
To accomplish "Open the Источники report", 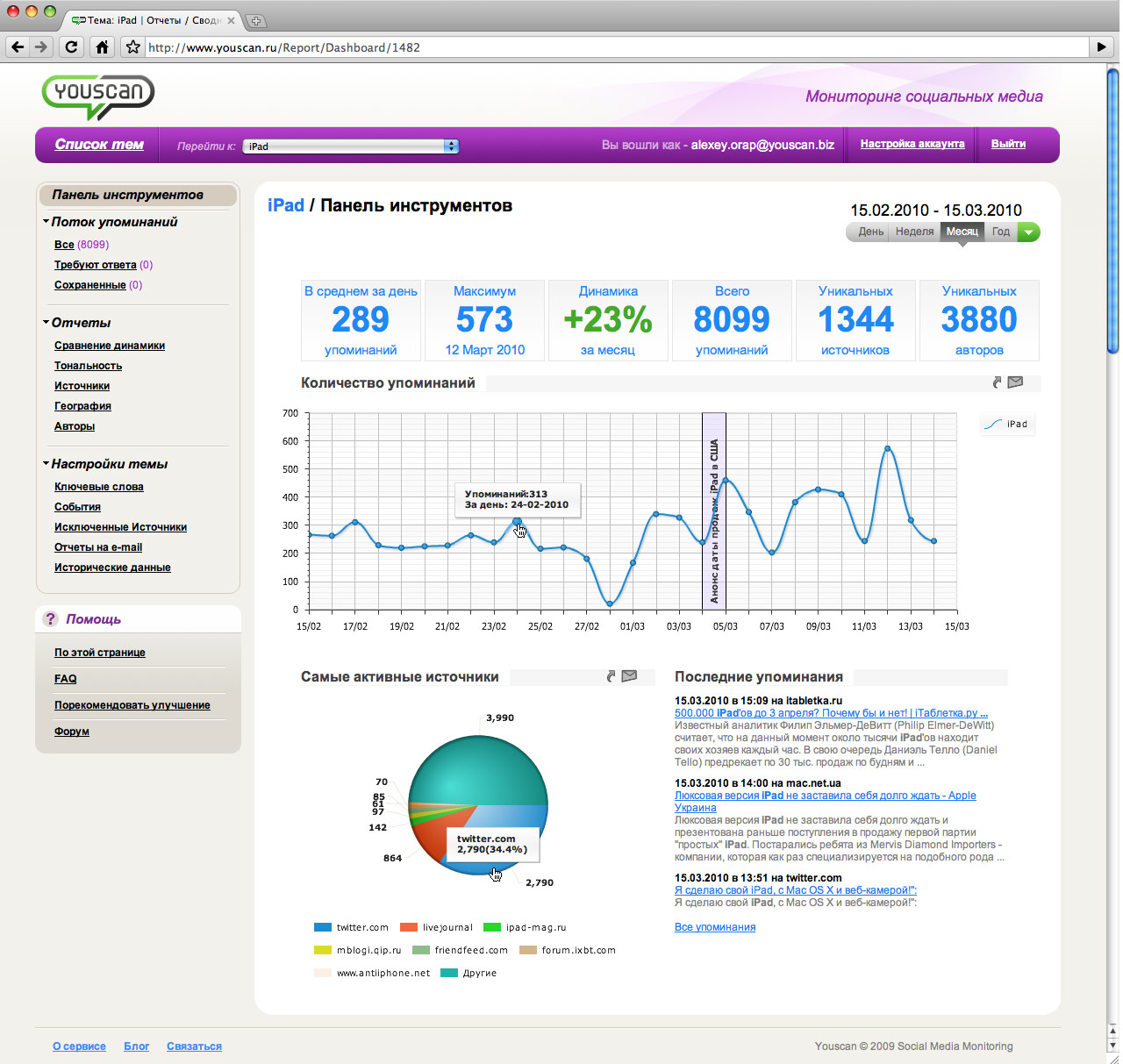I will click(x=82, y=386).
